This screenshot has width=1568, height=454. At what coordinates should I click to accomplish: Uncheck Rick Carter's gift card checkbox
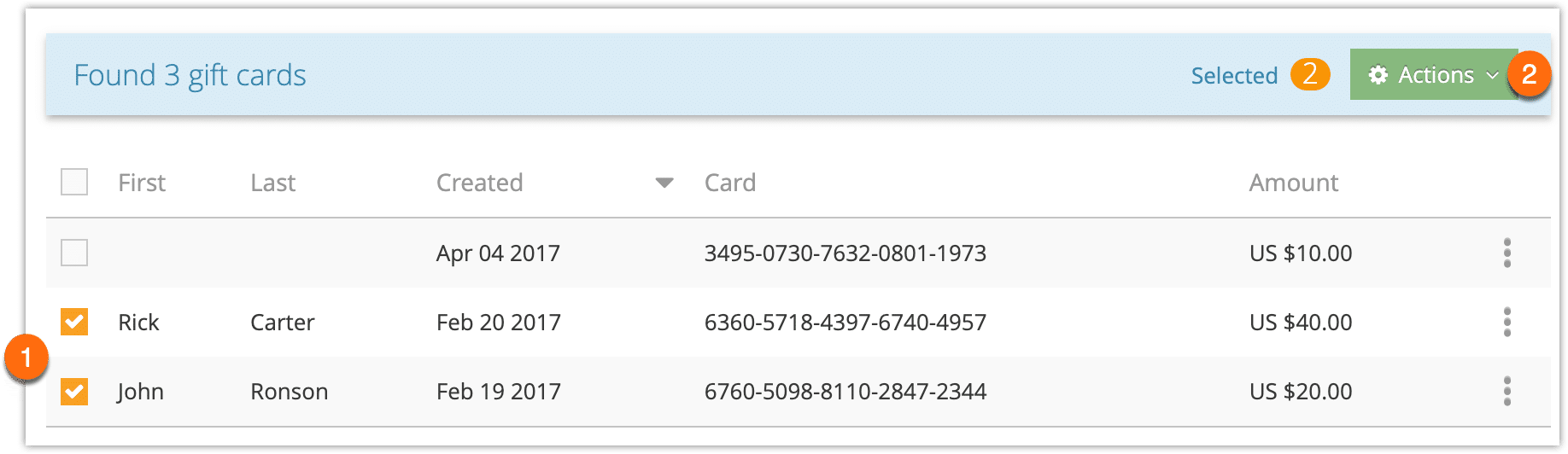click(74, 322)
